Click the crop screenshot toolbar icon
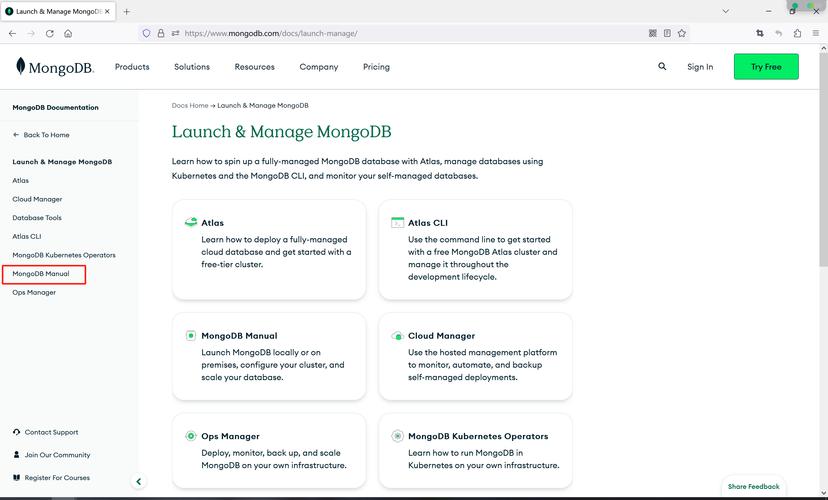Viewport: 828px width, 500px height. tap(760, 33)
